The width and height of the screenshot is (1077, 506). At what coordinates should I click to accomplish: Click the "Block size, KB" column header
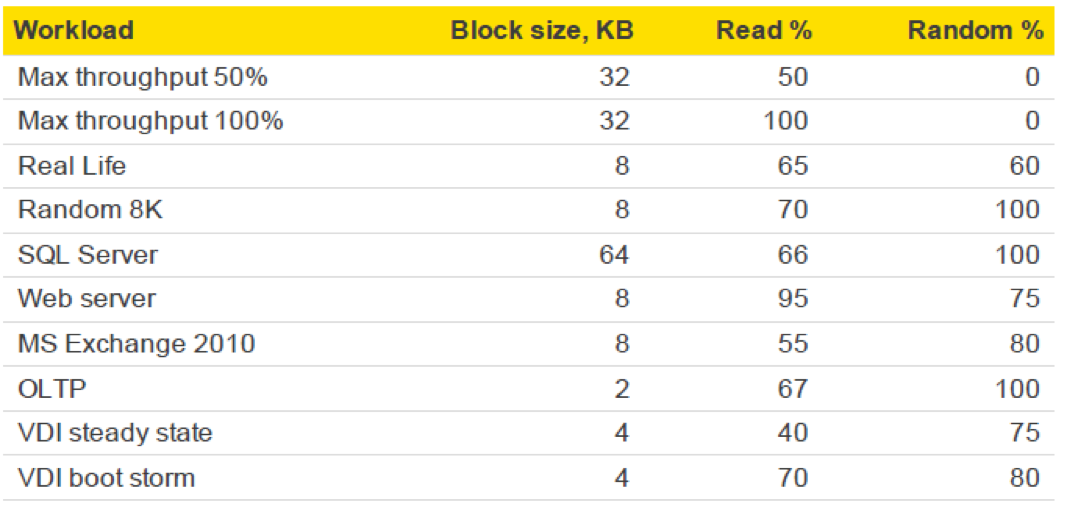pyautogui.click(x=539, y=30)
